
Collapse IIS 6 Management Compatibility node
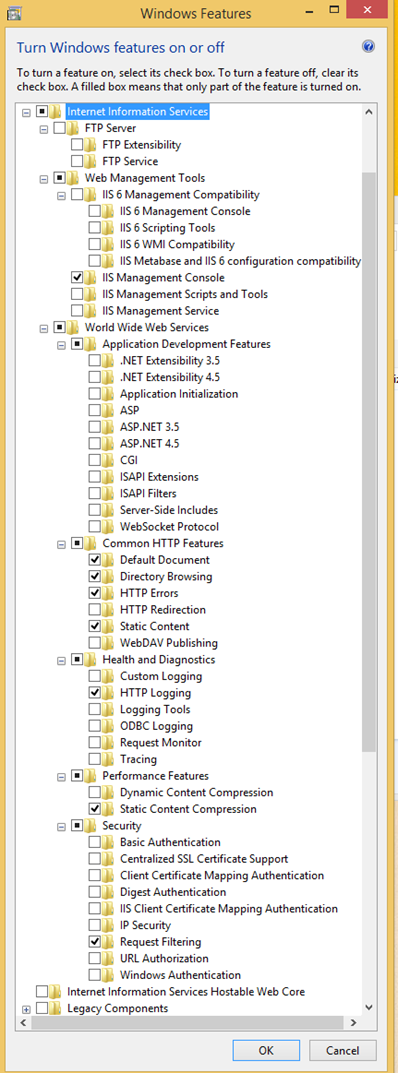(62, 195)
